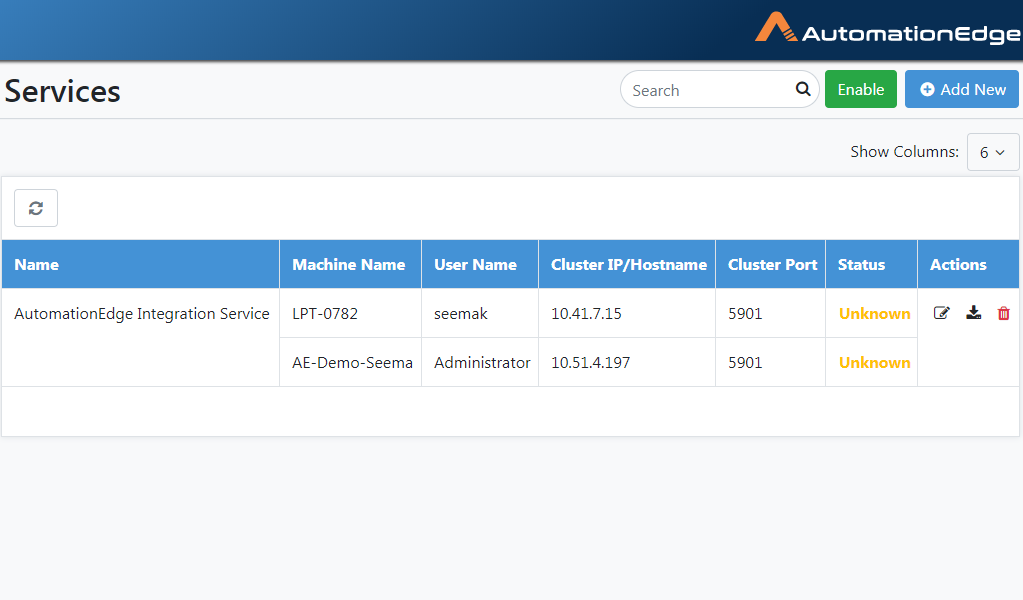The width and height of the screenshot is (1023, 600).
Task: Click cluster IP 10.41.7.15
Action: [x=586, y=314]
